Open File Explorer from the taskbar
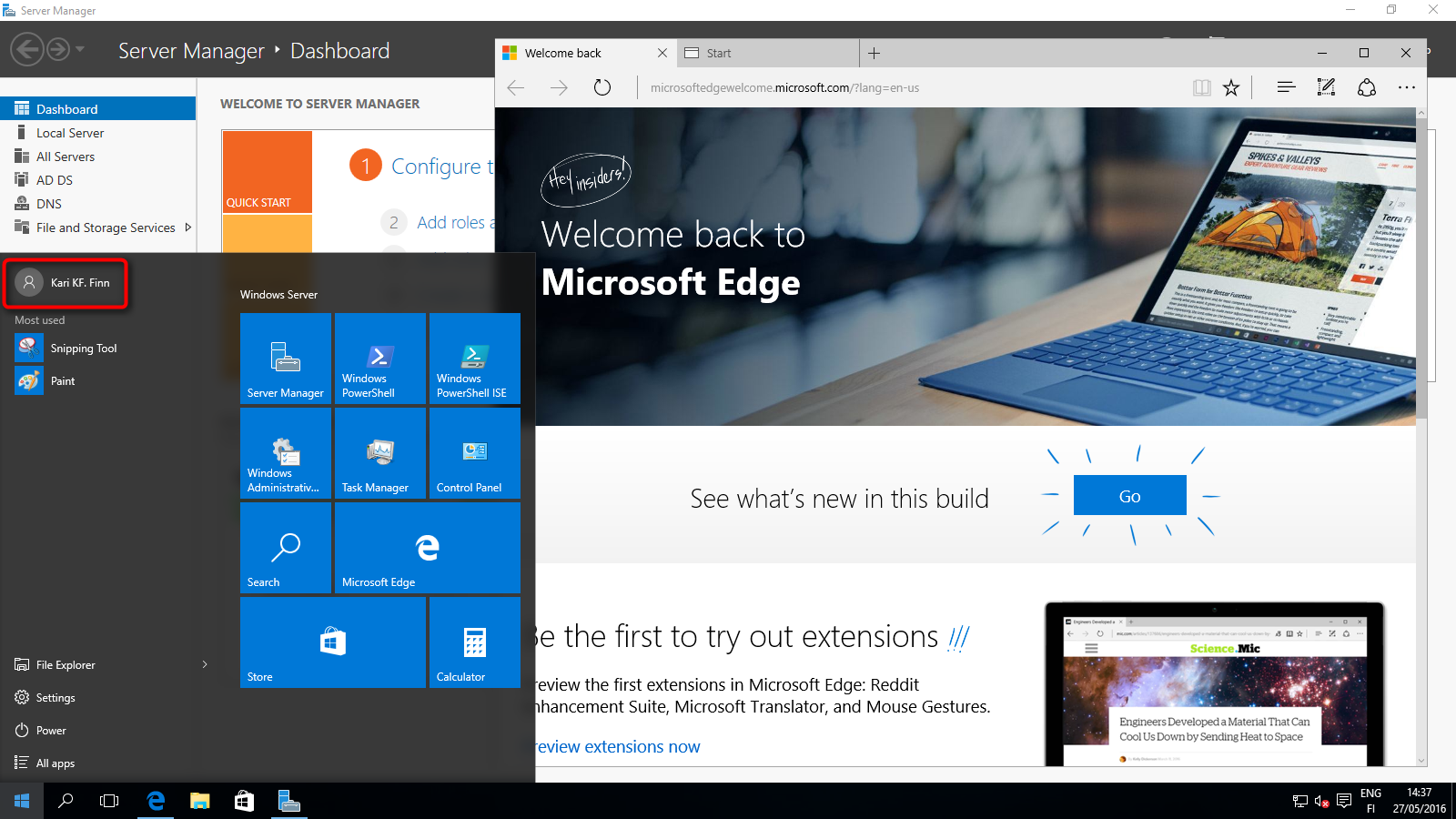The width and height of the screenshot is (1456, 819). point(200,801)
